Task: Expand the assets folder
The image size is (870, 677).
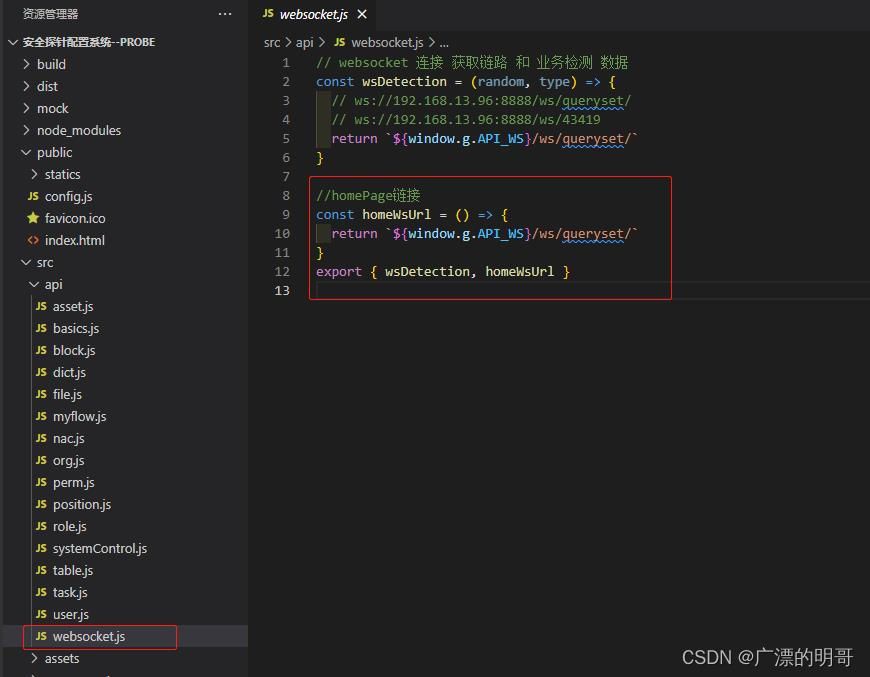Action: coord(61,658)
